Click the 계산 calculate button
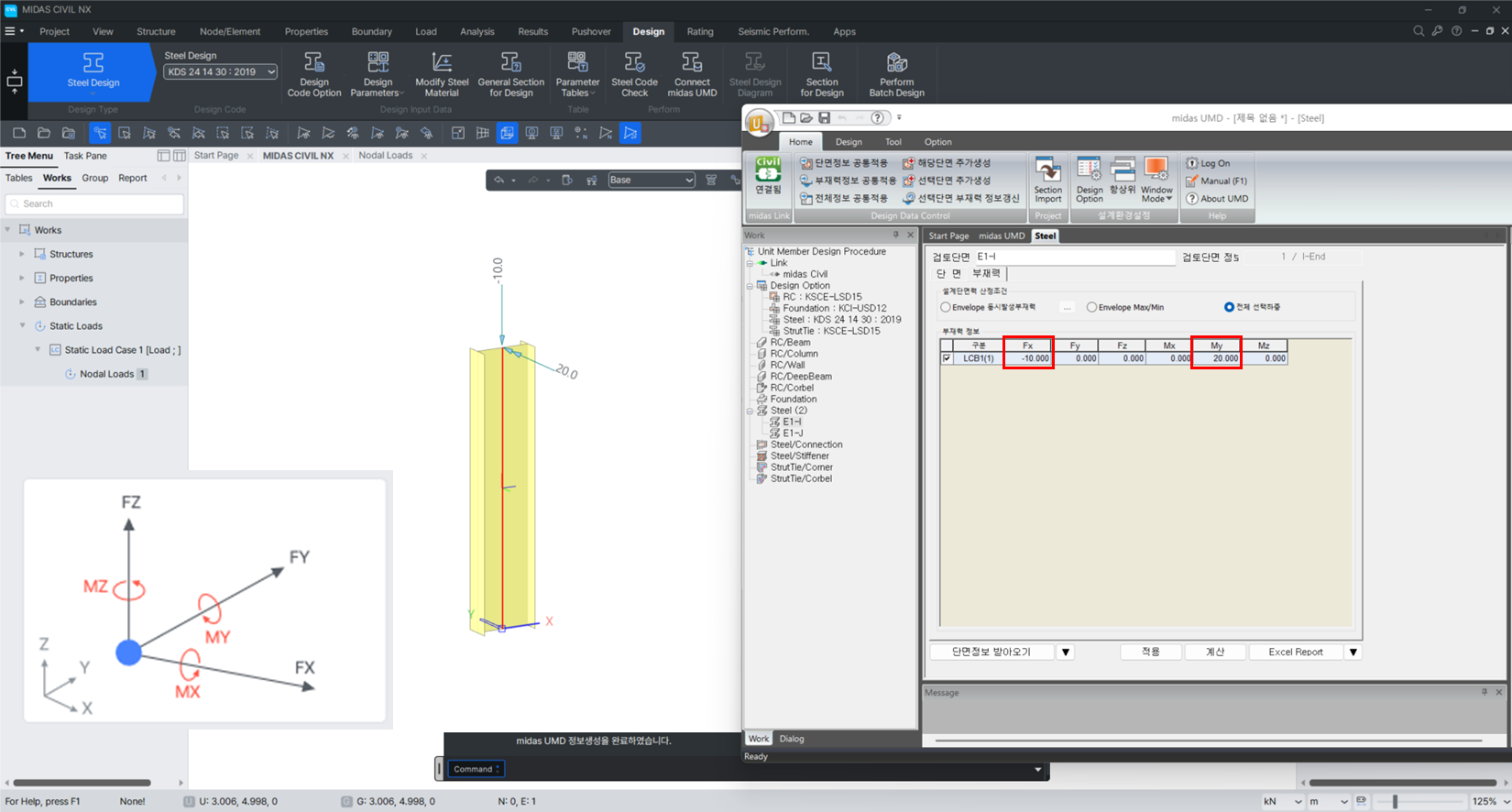 1214,653
